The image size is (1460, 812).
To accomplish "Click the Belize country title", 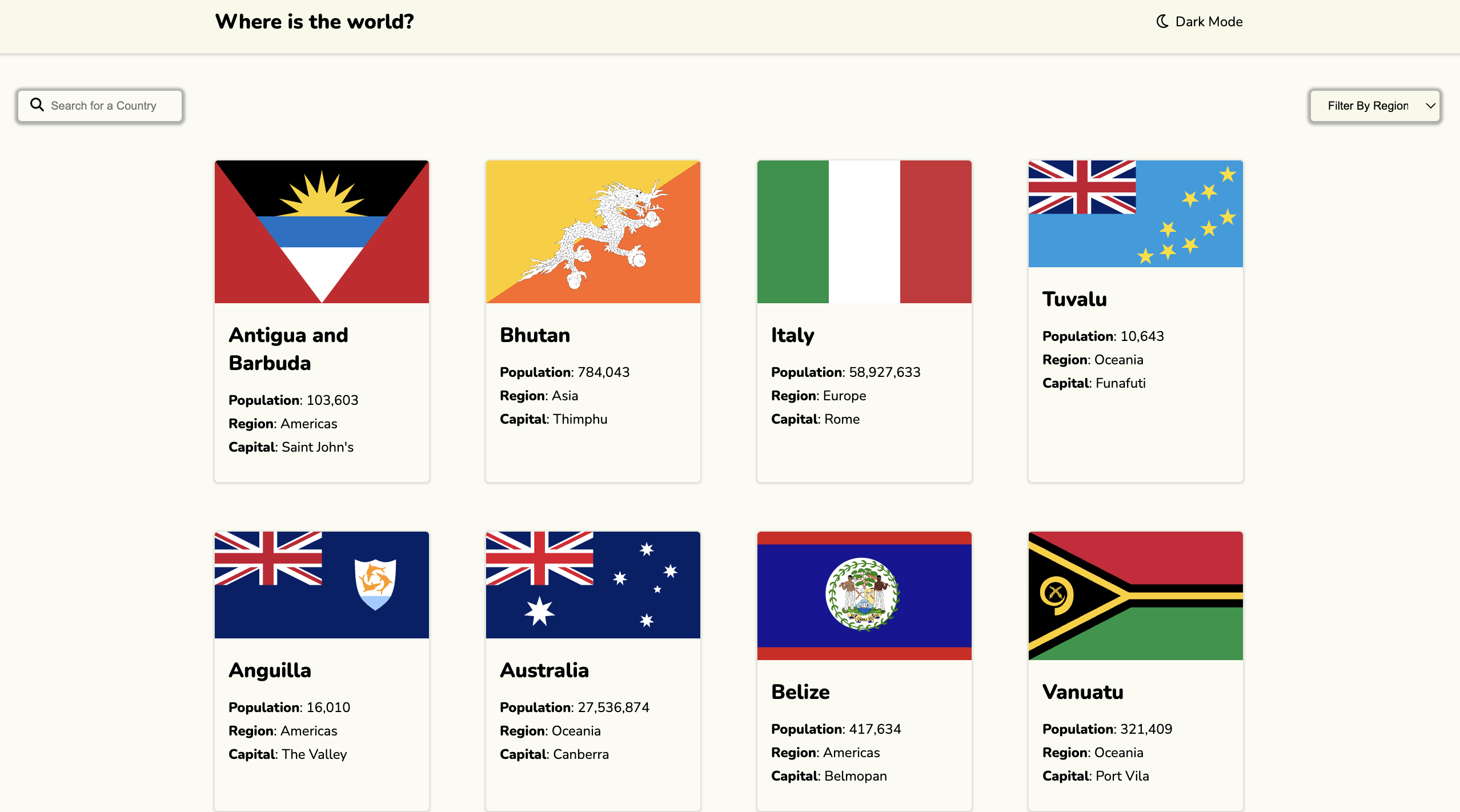I will (800, 692).
